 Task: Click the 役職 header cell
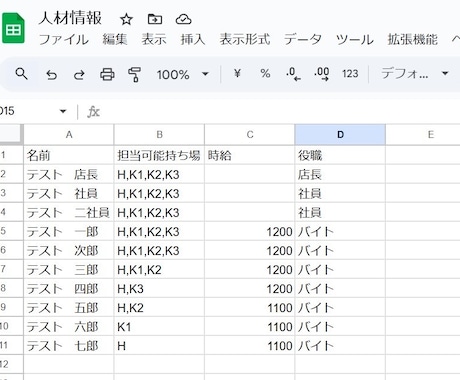pyautogui.click(x=340, y=155)
